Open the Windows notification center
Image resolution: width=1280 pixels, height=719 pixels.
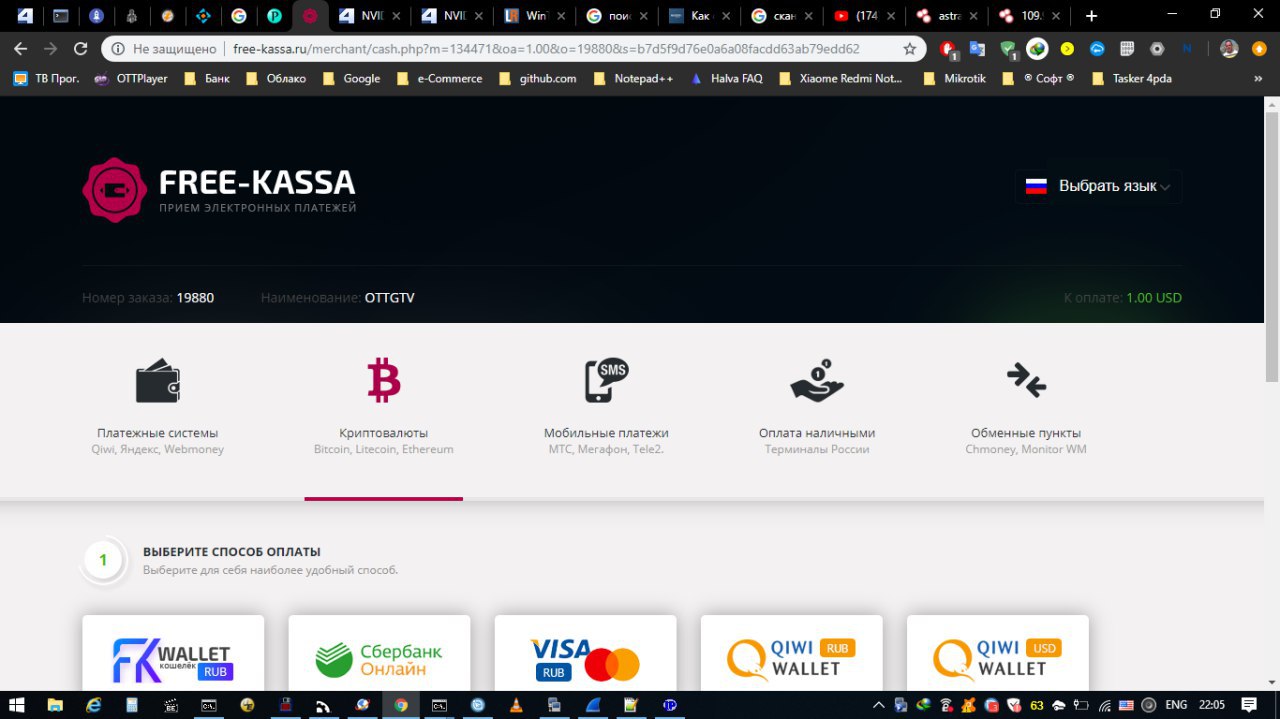(x=1248, y=705)
